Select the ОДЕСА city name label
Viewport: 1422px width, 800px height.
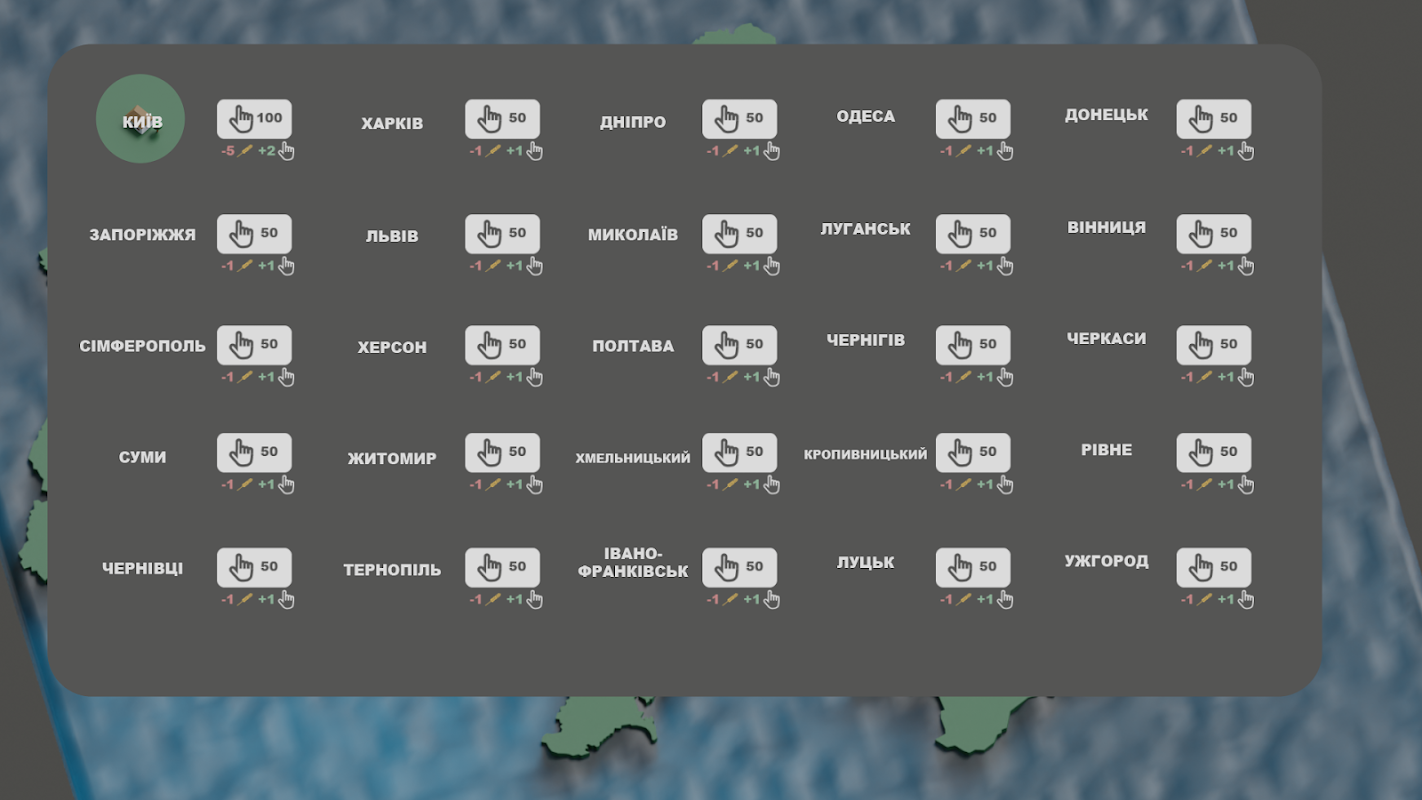point(866,116)
